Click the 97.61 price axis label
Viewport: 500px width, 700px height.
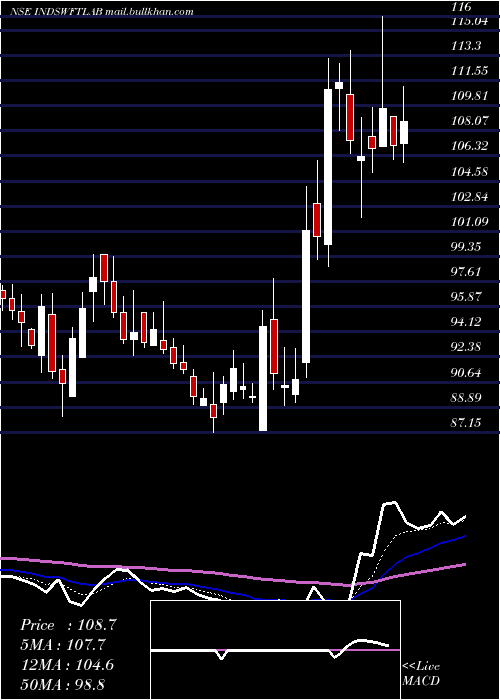click(467, 271)
